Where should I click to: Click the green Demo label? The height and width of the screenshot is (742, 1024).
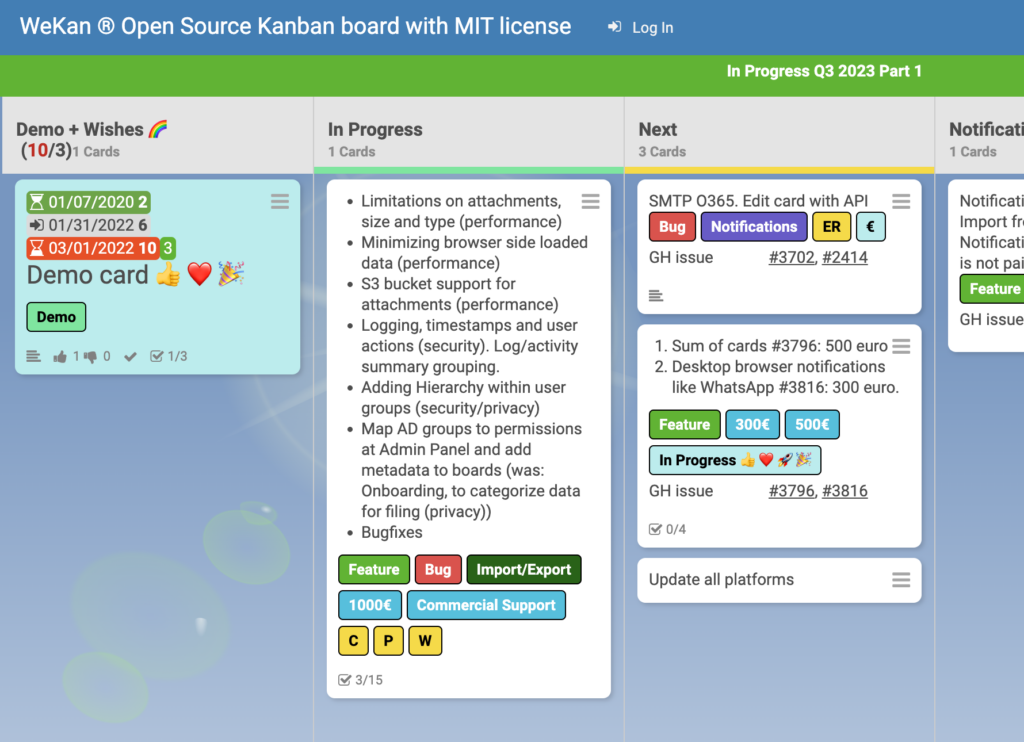56,317
